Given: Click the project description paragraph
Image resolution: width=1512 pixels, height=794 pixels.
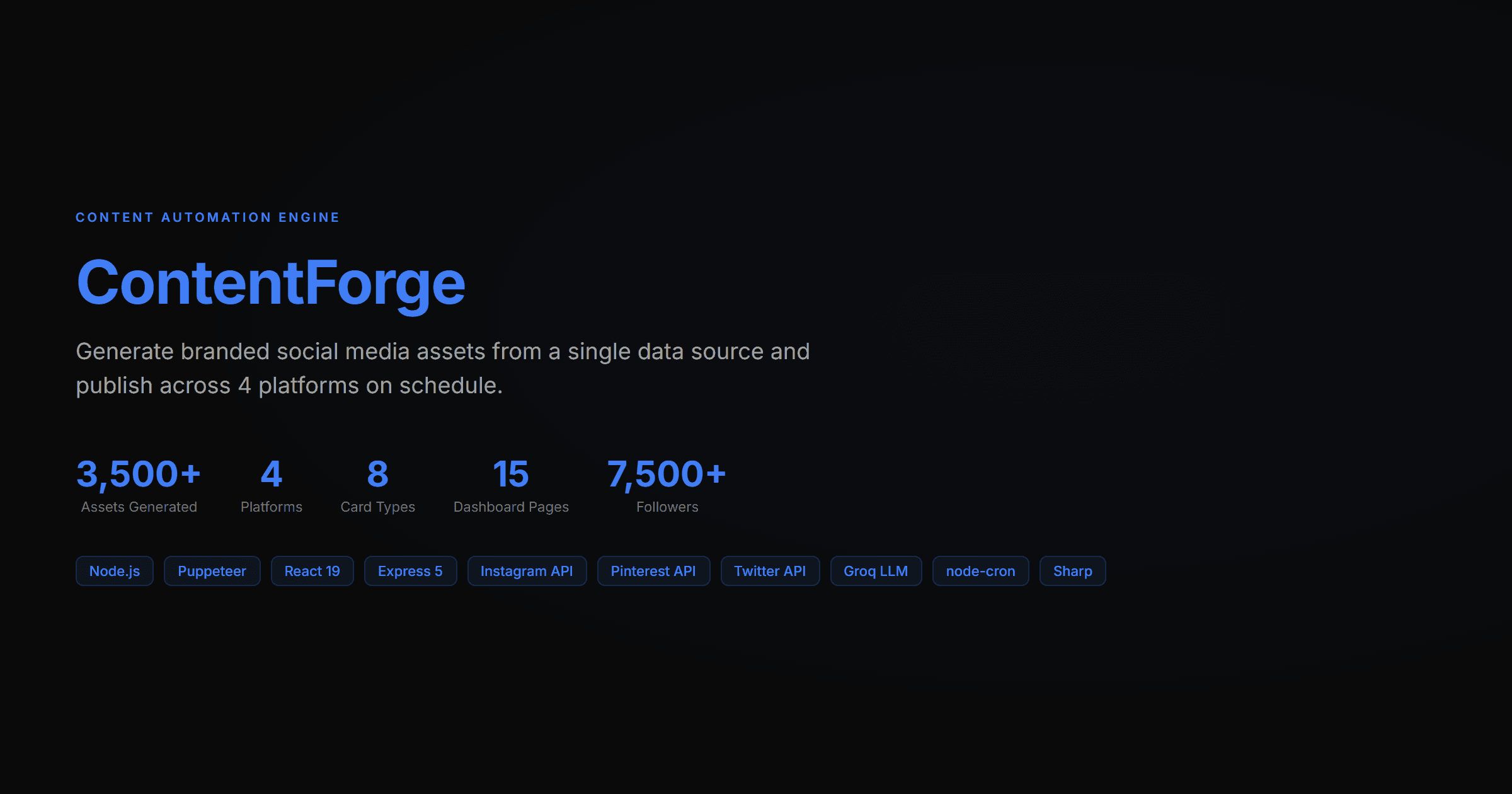Looking at the screenshot, I should 443,367.
